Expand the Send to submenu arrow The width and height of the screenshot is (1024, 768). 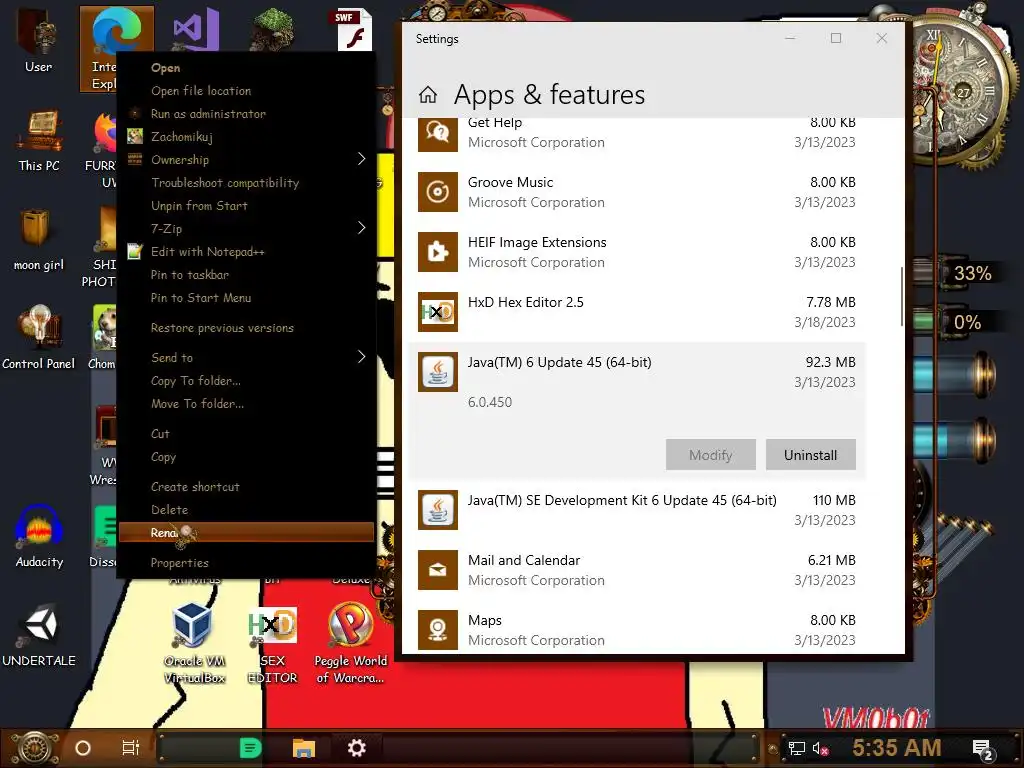pos(361,357)
